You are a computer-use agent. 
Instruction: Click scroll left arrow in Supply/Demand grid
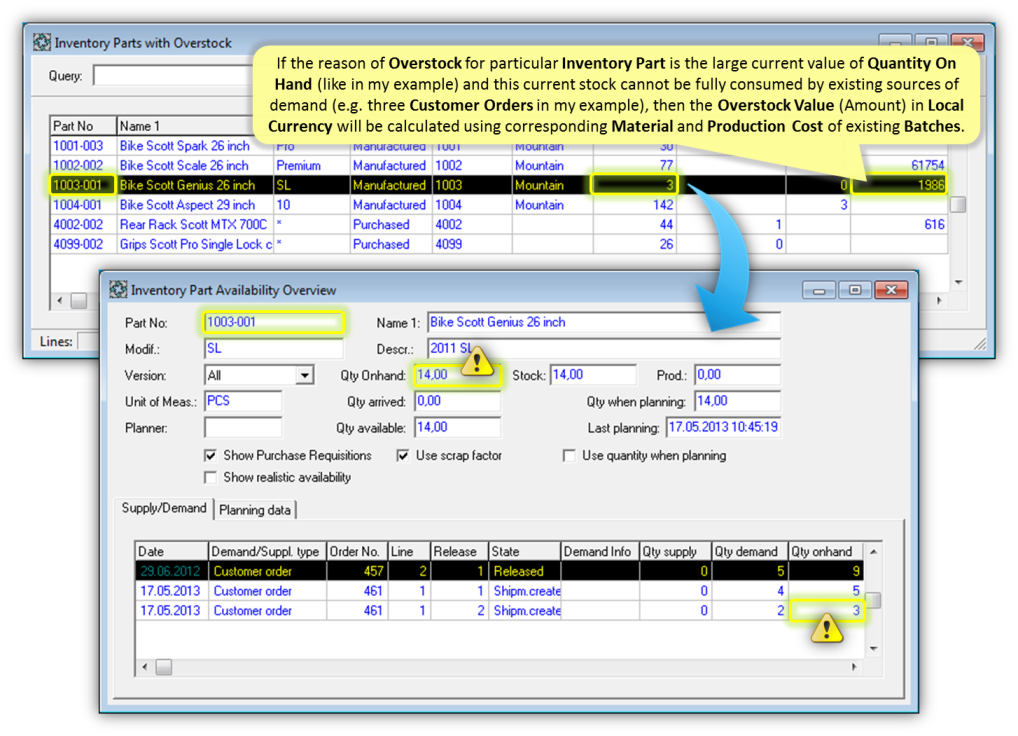[144, 667]
